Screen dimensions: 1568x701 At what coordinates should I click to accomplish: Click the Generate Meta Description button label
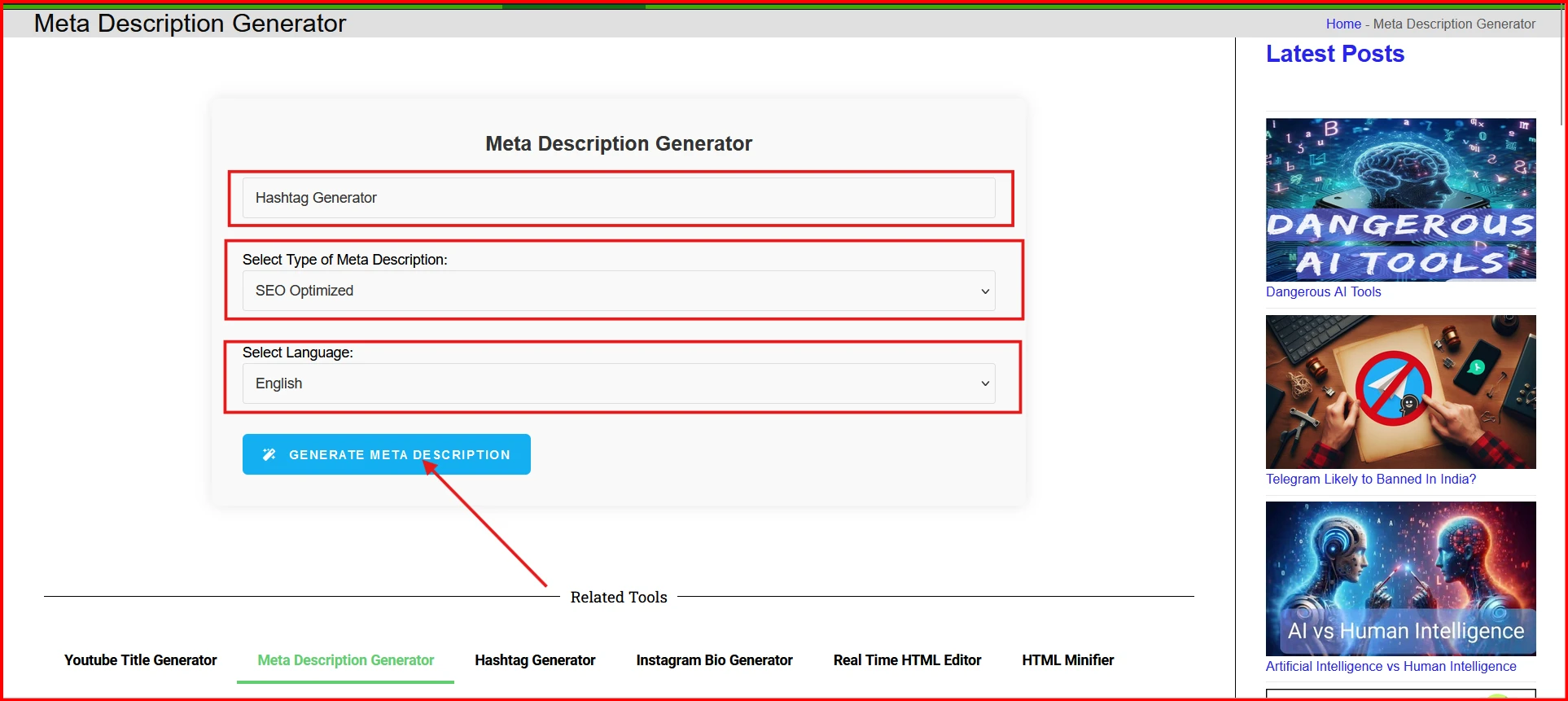coord(400,455)
